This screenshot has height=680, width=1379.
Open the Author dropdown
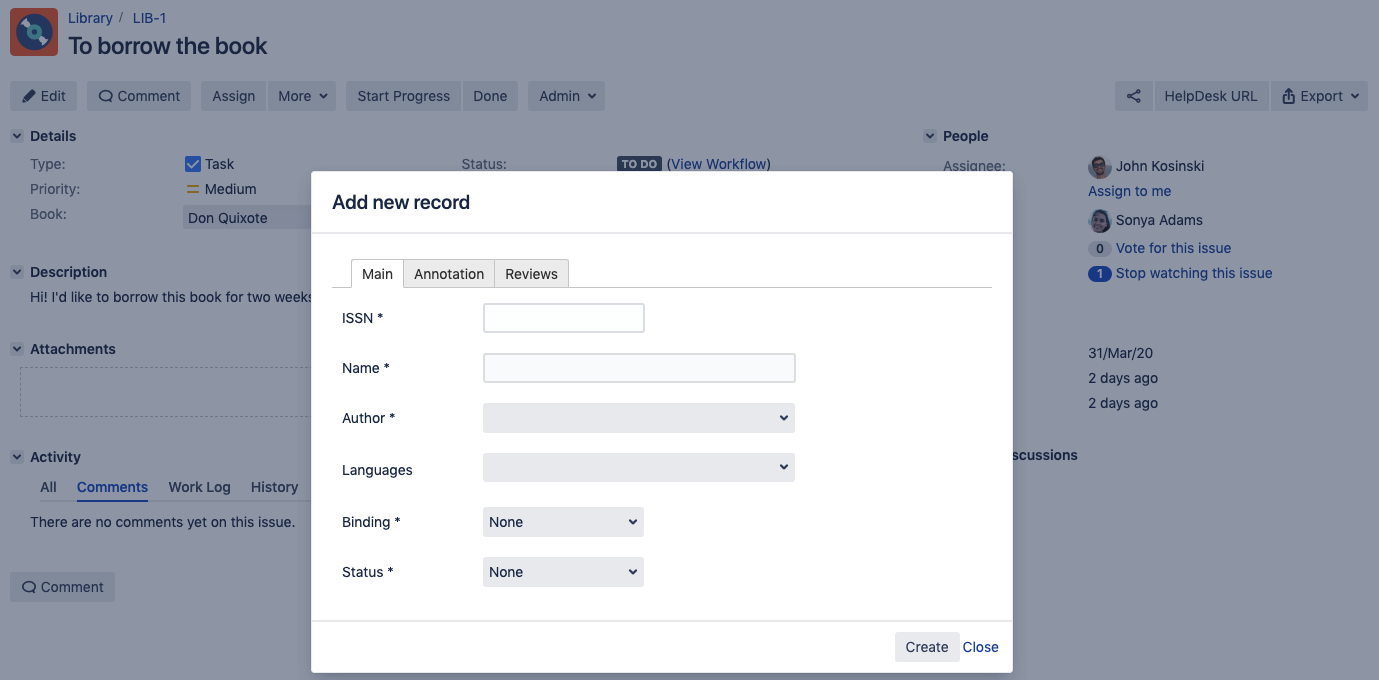click(x=638, y=418)
